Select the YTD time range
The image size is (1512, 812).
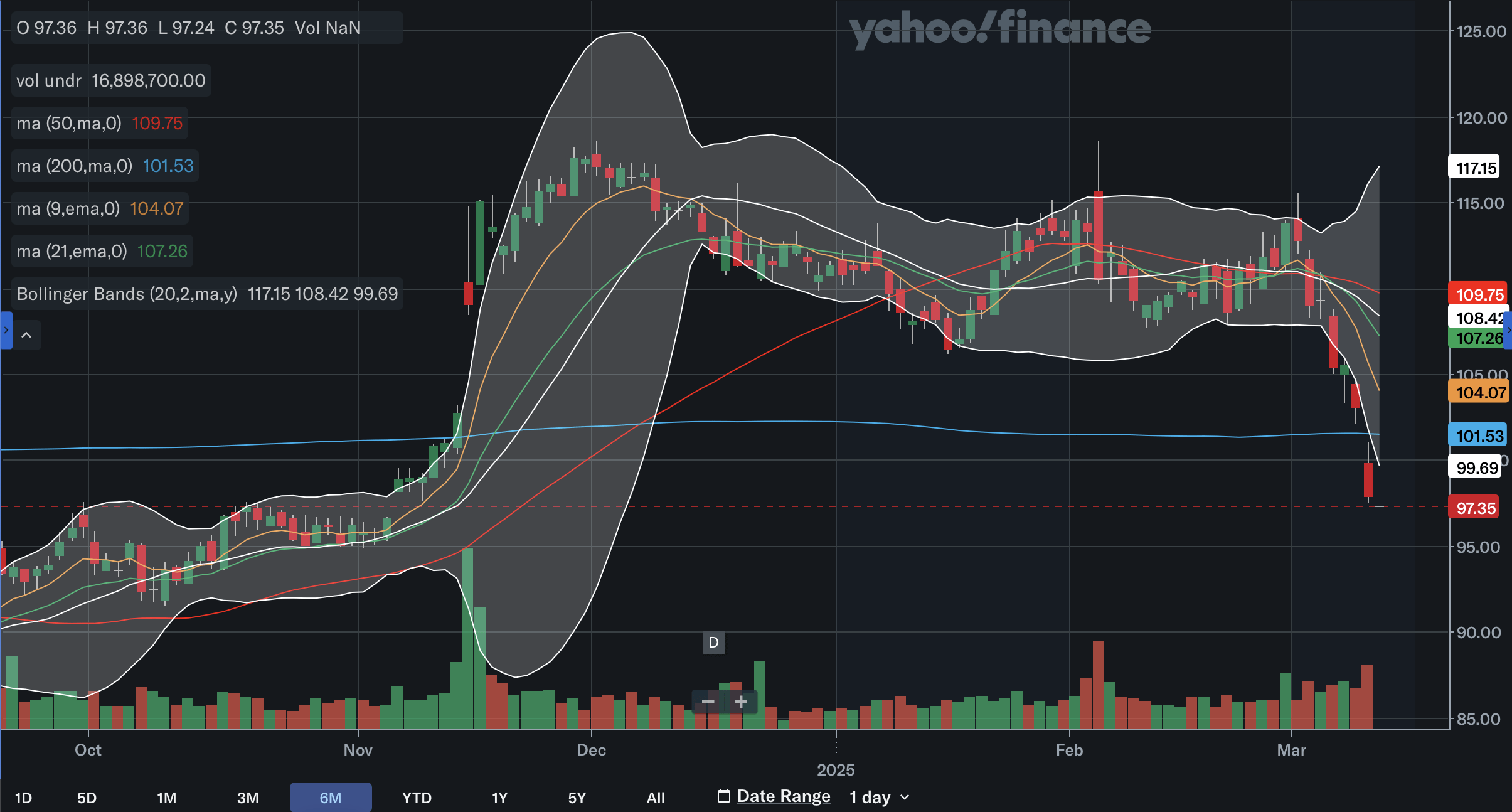[x=417, y=798]
